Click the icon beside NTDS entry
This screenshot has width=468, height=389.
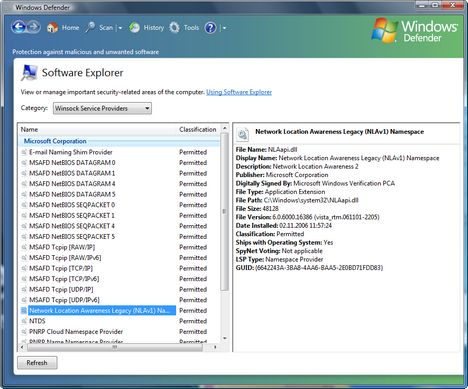pyautogui.click(x=24, y=321)
